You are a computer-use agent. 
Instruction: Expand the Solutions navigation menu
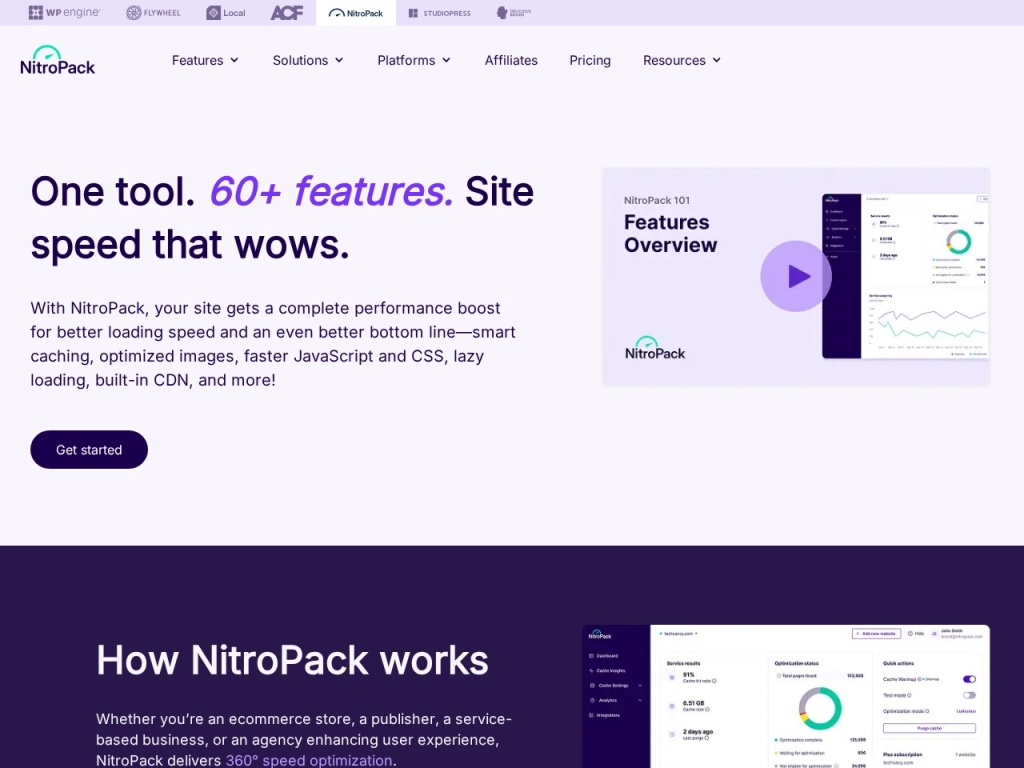[x=308, y=60]
